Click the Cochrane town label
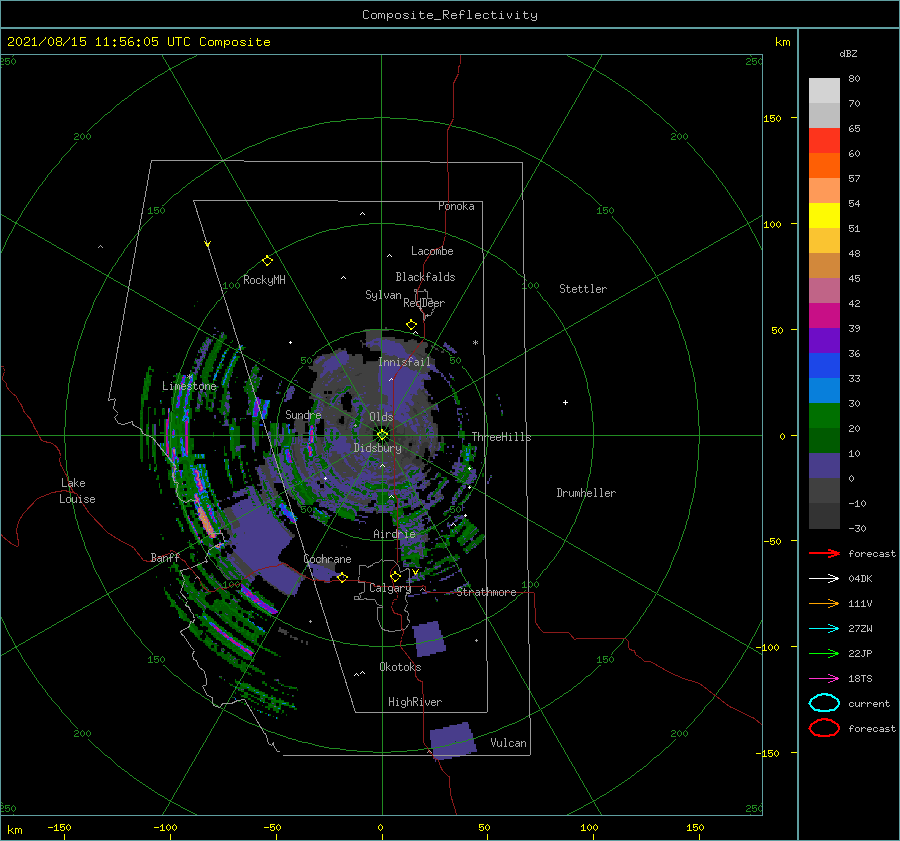 point(327,559)
